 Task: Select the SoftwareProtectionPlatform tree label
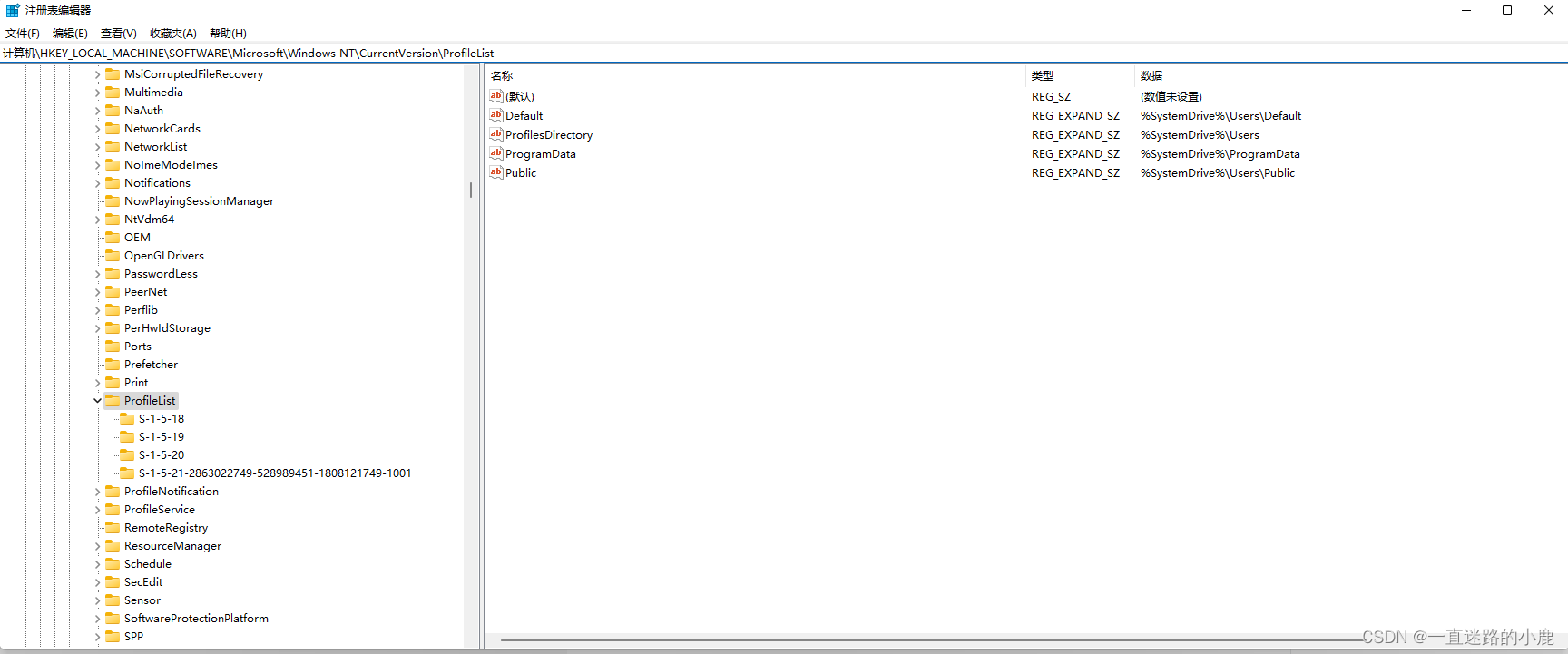pyautogui.click(x=196, y=618)
